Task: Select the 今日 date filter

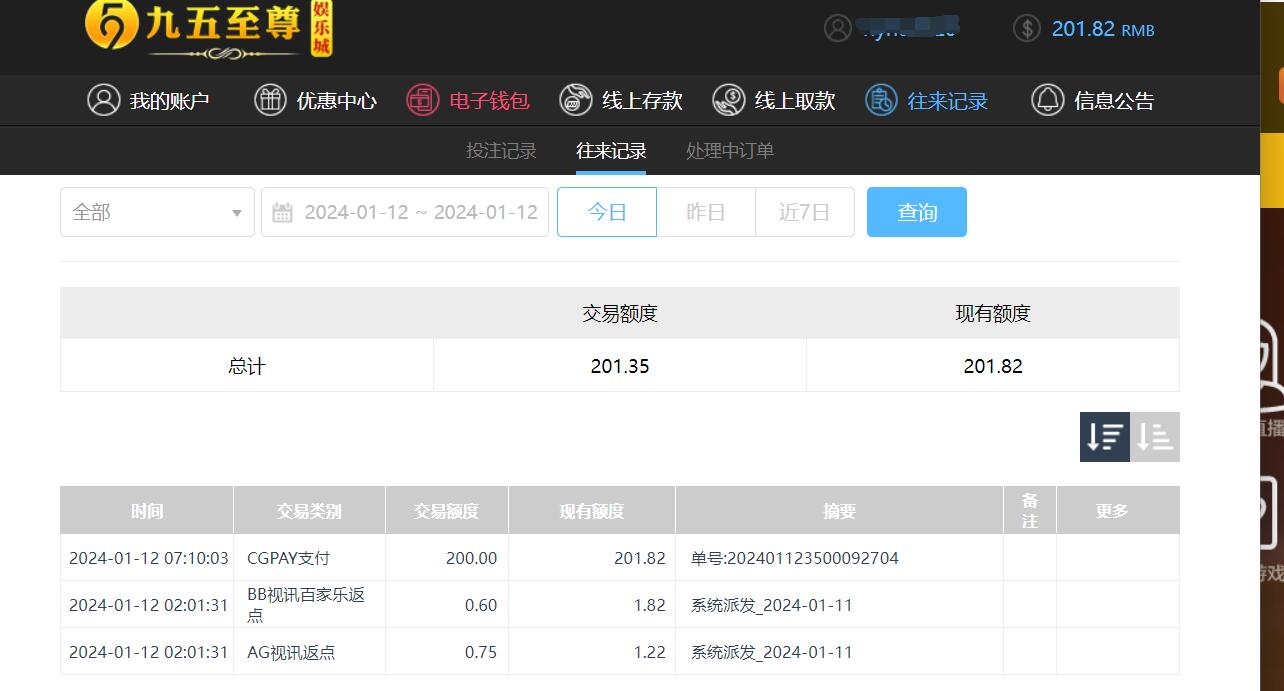Action: (x=607, y=212)
